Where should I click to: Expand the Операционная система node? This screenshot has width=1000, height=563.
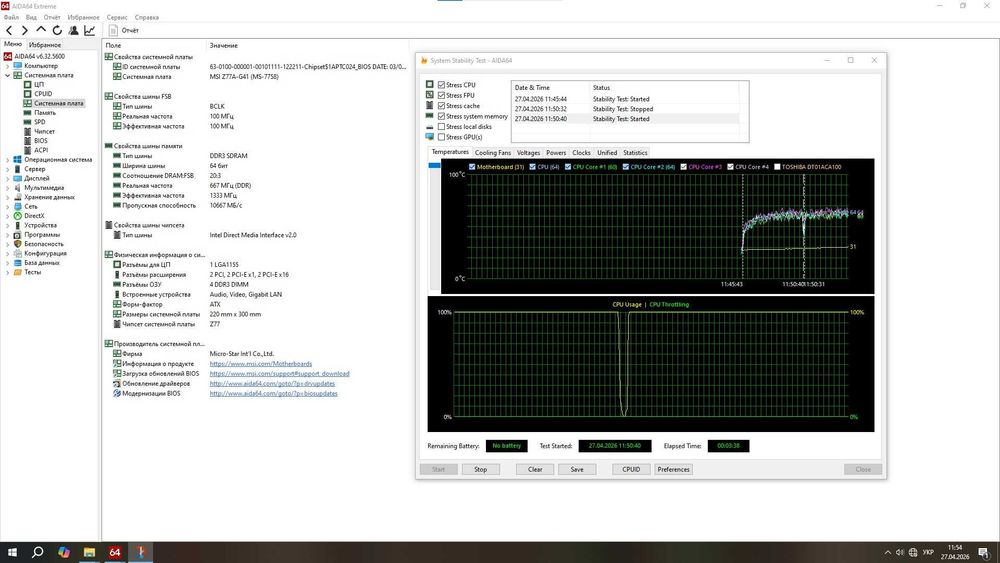(x=8, y=159)
